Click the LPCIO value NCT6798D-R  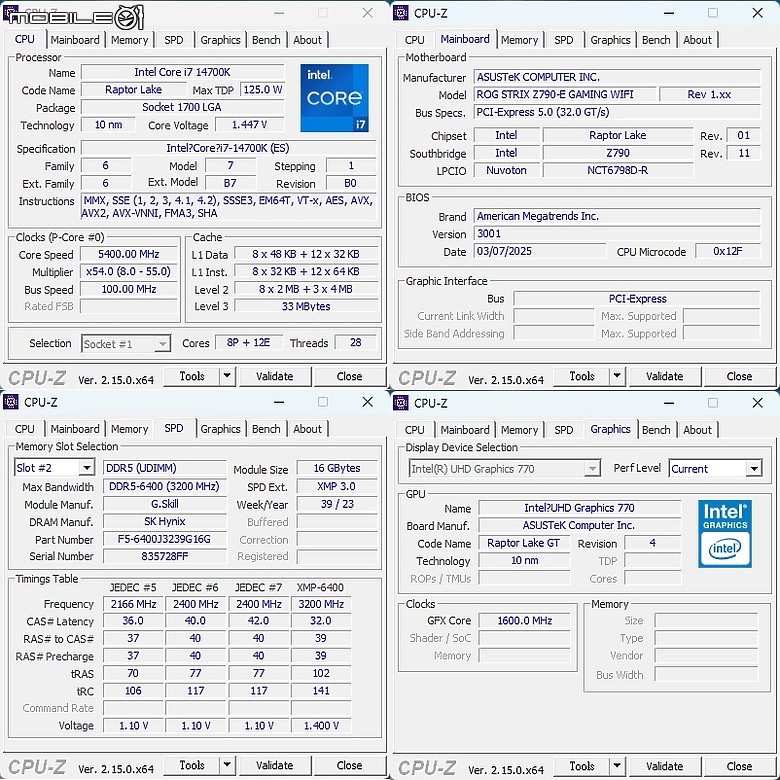[617, 170]
